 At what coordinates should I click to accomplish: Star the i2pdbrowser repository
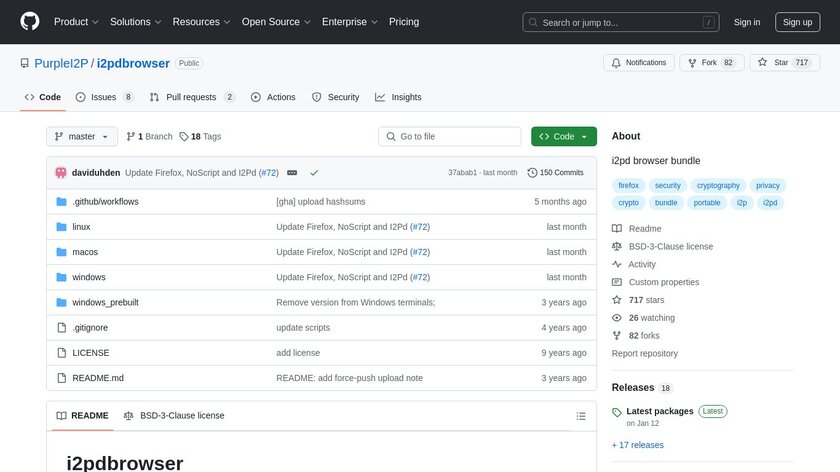tap(785, 63)
